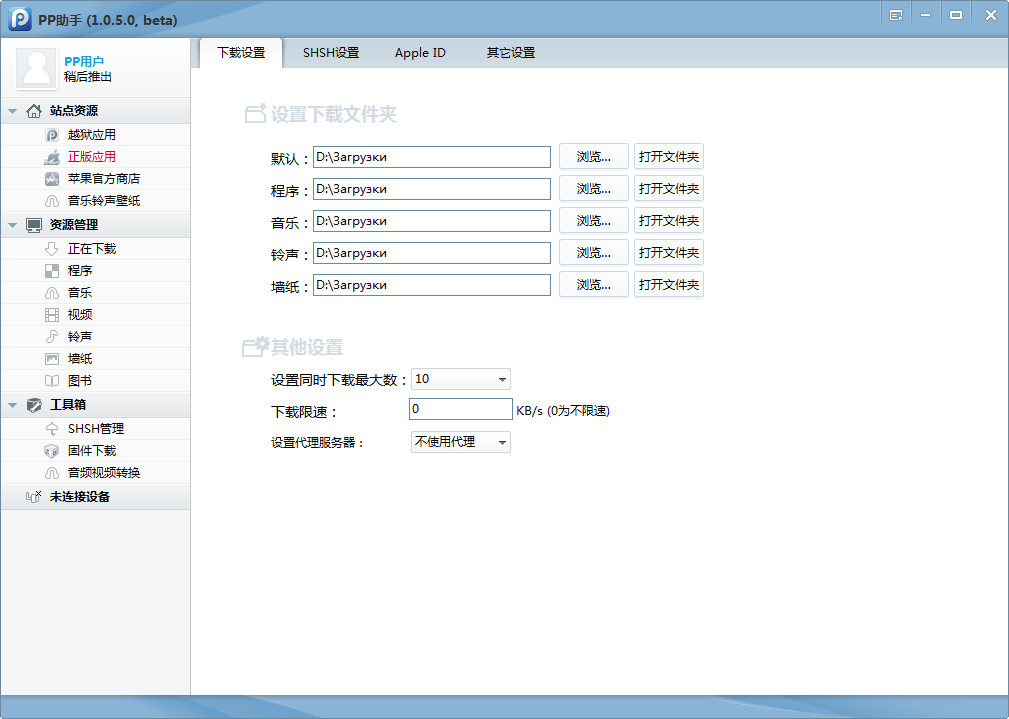This screenshot has height=719, width=1009.
Task: Click 浏览 button for 默认 folder
Action: tap(593, 157)
